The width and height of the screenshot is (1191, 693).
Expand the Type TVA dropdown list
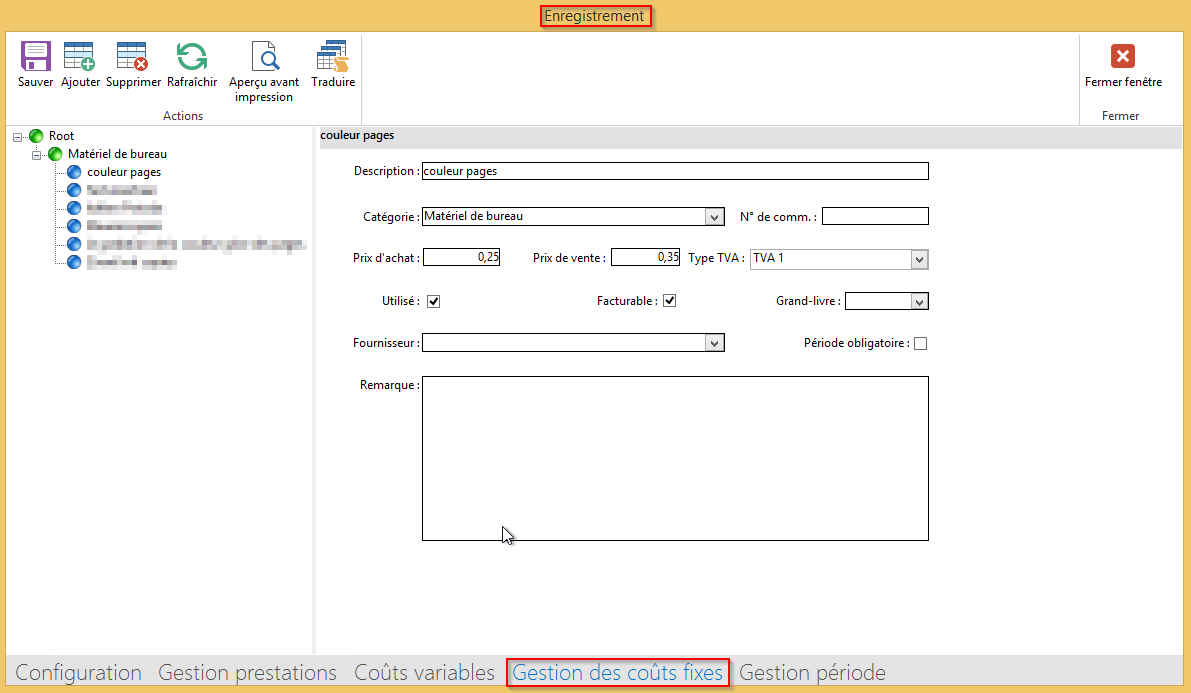[919, 260]
